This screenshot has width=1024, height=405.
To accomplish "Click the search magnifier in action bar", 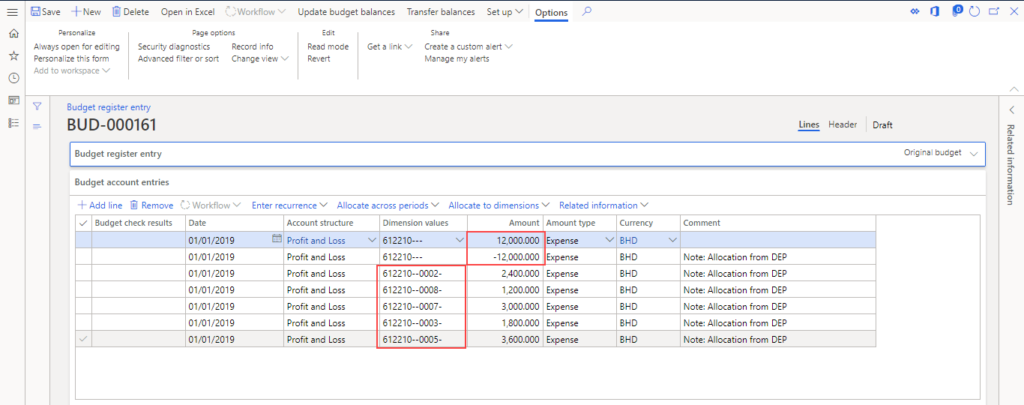I will (587, 11).
